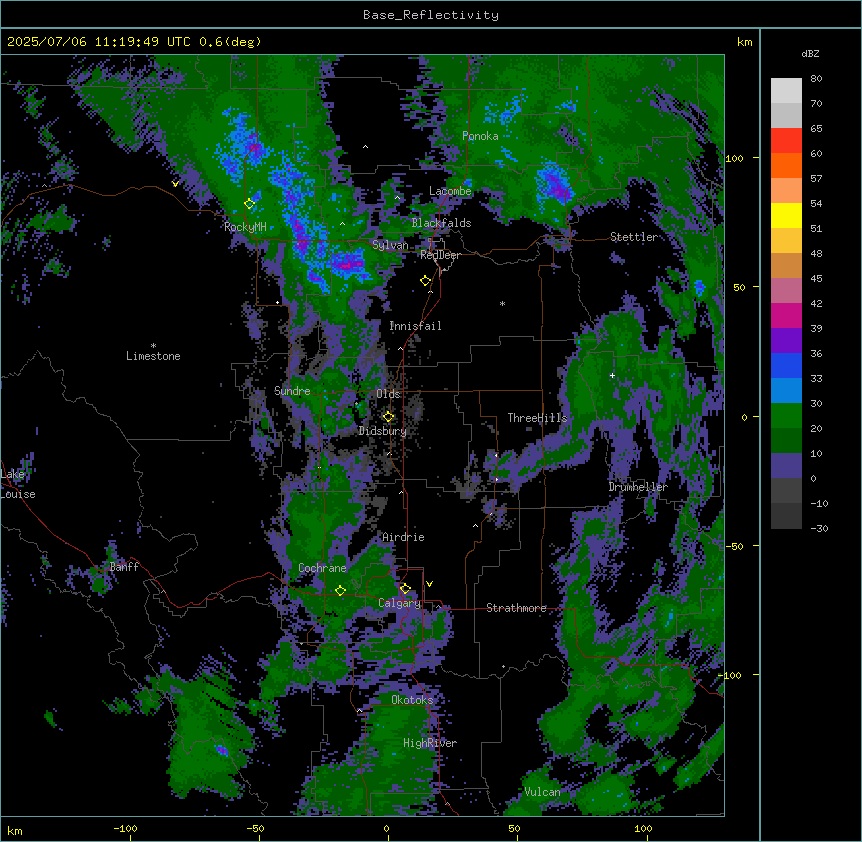The width and height of the screenshot is (862, 842).
Task: Click the Airdrie city label
Action: pyautogui.click(x=404, y=537)
